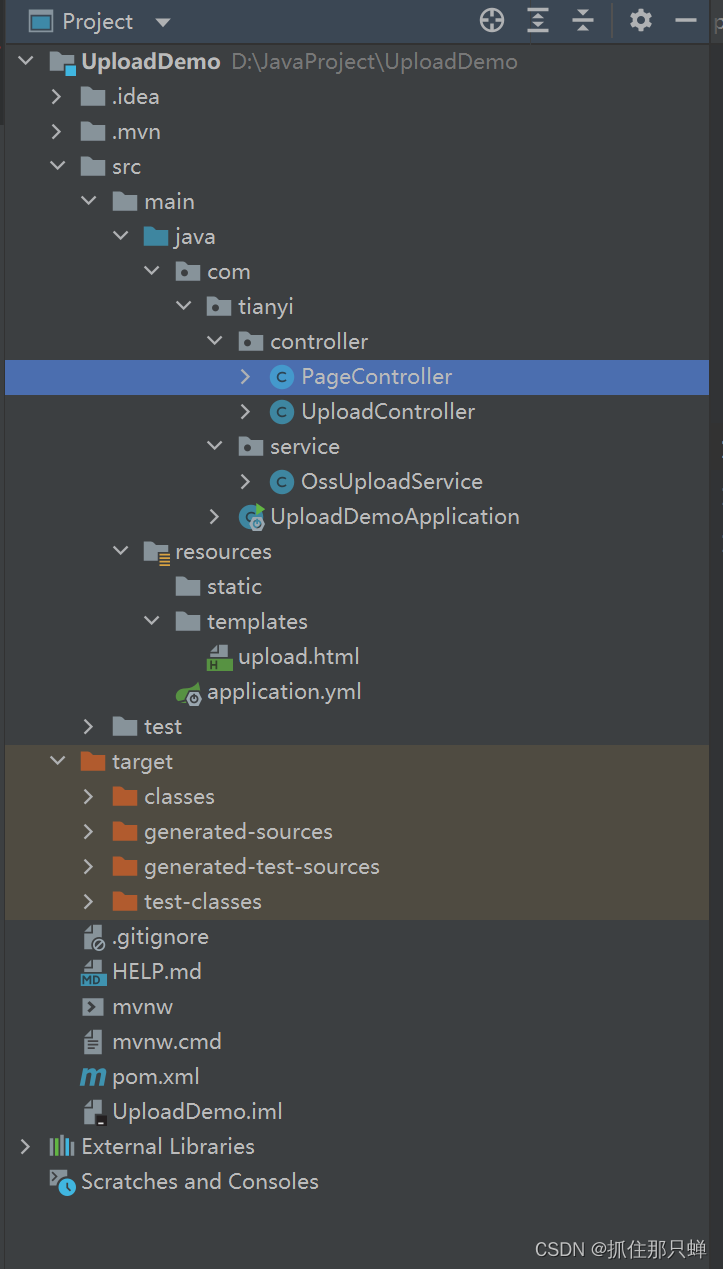Screen dimensions: 723x1269
Task: Collapse the resources folder
Action: [x=121, y=552]
